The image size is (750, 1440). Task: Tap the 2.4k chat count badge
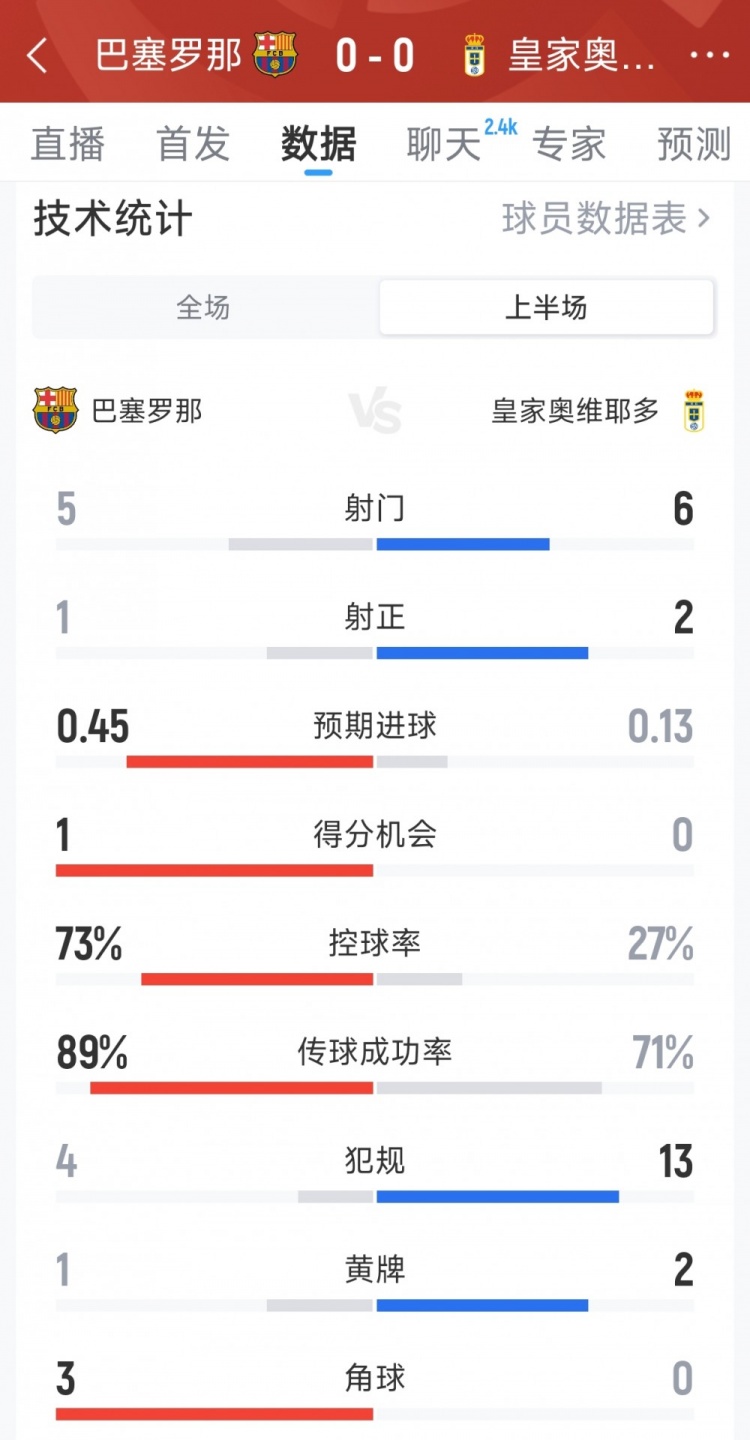pyautogui.click(x=500, y=127)
